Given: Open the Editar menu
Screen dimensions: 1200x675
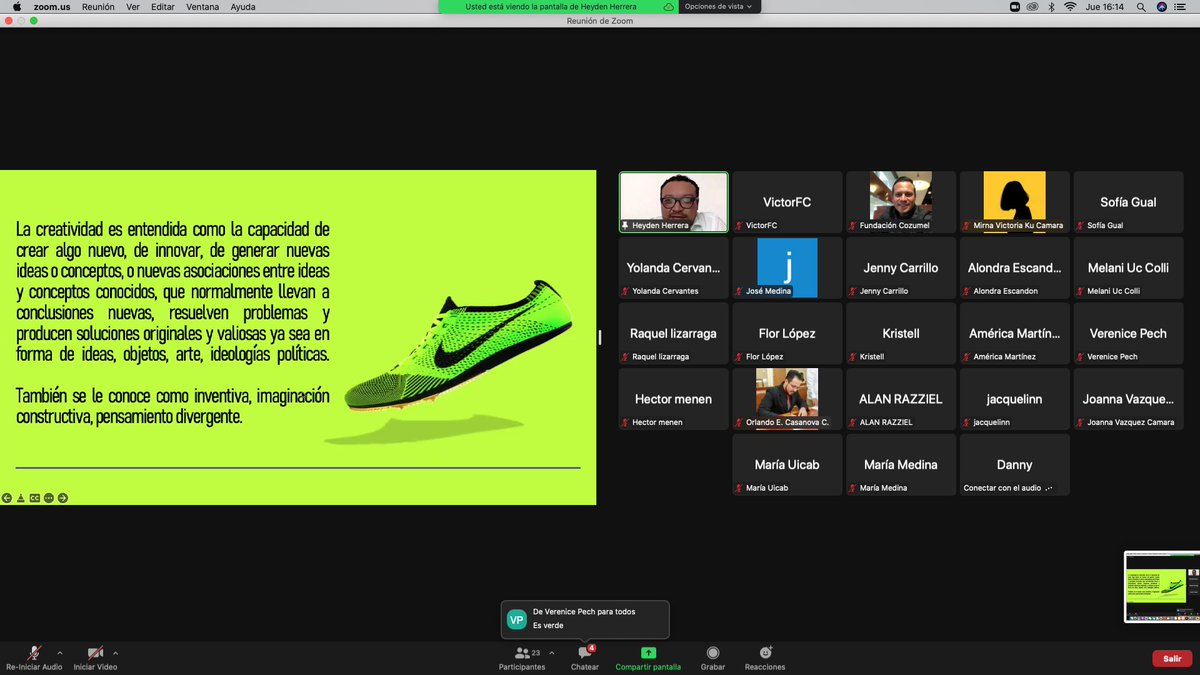Looking at the screenshot, I should pyautogui.click(x=163, y=7).
